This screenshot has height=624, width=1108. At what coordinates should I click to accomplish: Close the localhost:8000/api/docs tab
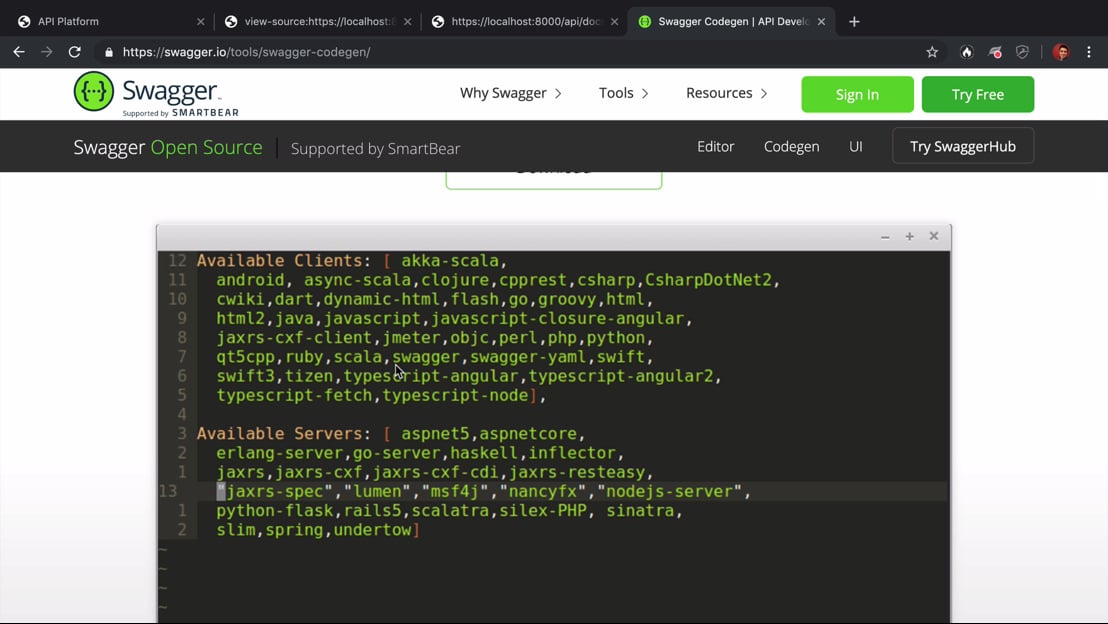tap(615, 21)
